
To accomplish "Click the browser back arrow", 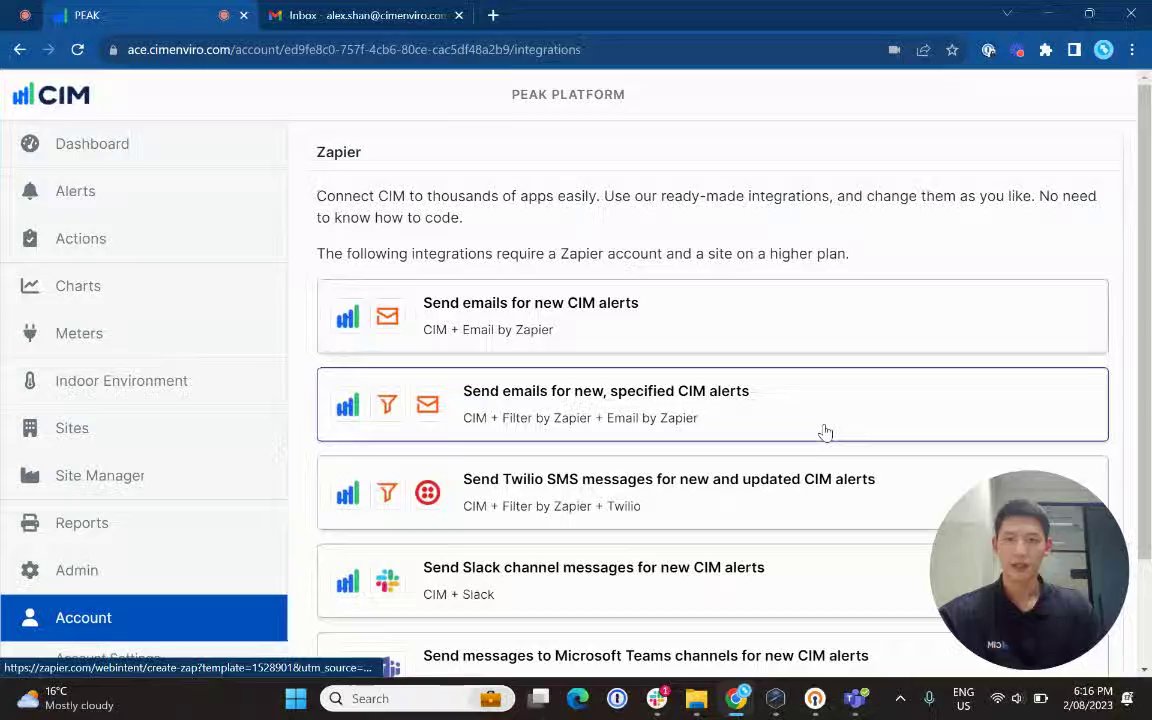I will pyautogui.click(x=20, y=50).
